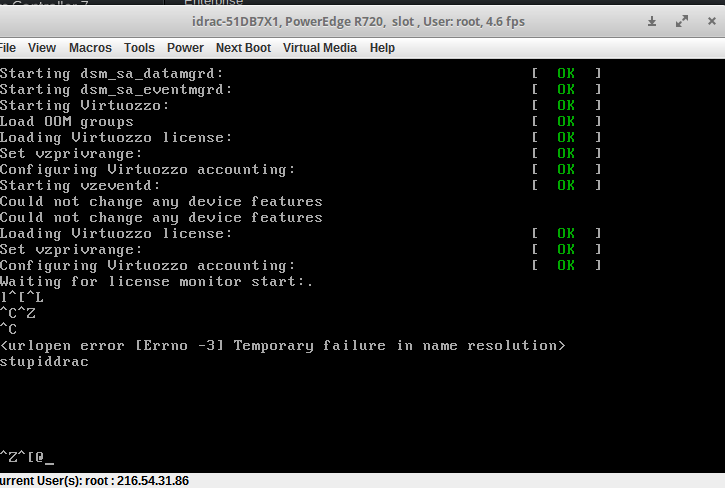Click the 'stupiddrac' text in console
This screenshot has width=725, height=488.
click(x=44, y=361)
